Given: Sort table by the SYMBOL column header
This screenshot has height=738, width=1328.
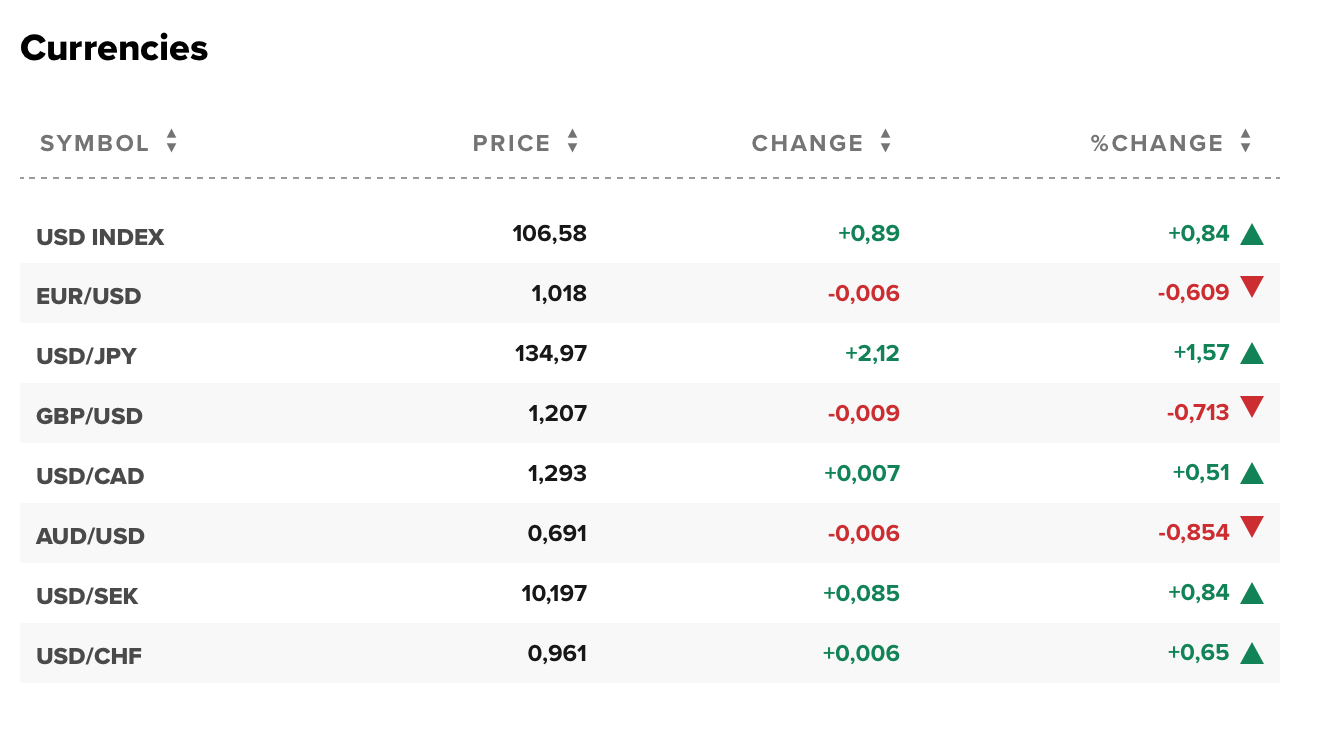Looking at the screenshot, I should [x=94, y=144].
